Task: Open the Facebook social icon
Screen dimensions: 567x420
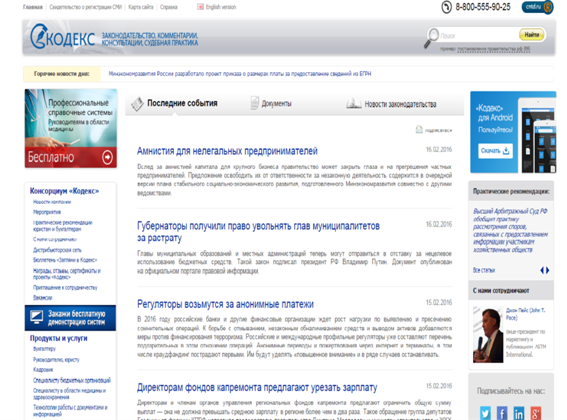Action: [x=502, y=413]
